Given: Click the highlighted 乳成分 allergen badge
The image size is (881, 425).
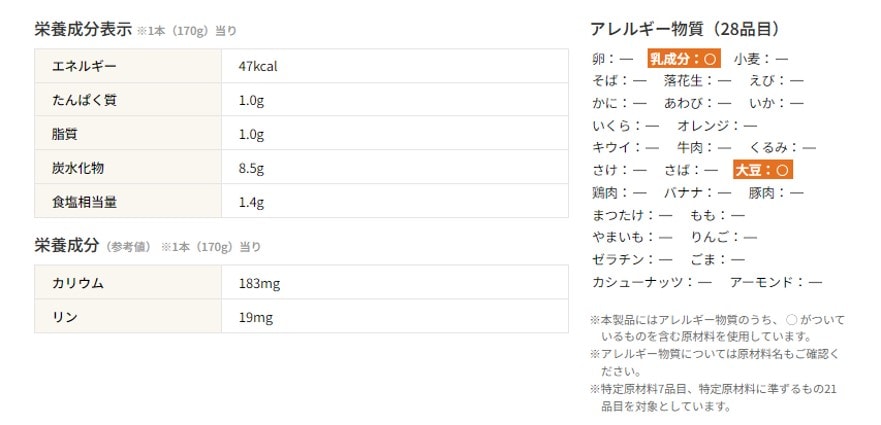Looking at the screenshot, I should click(x=683, y=59).
